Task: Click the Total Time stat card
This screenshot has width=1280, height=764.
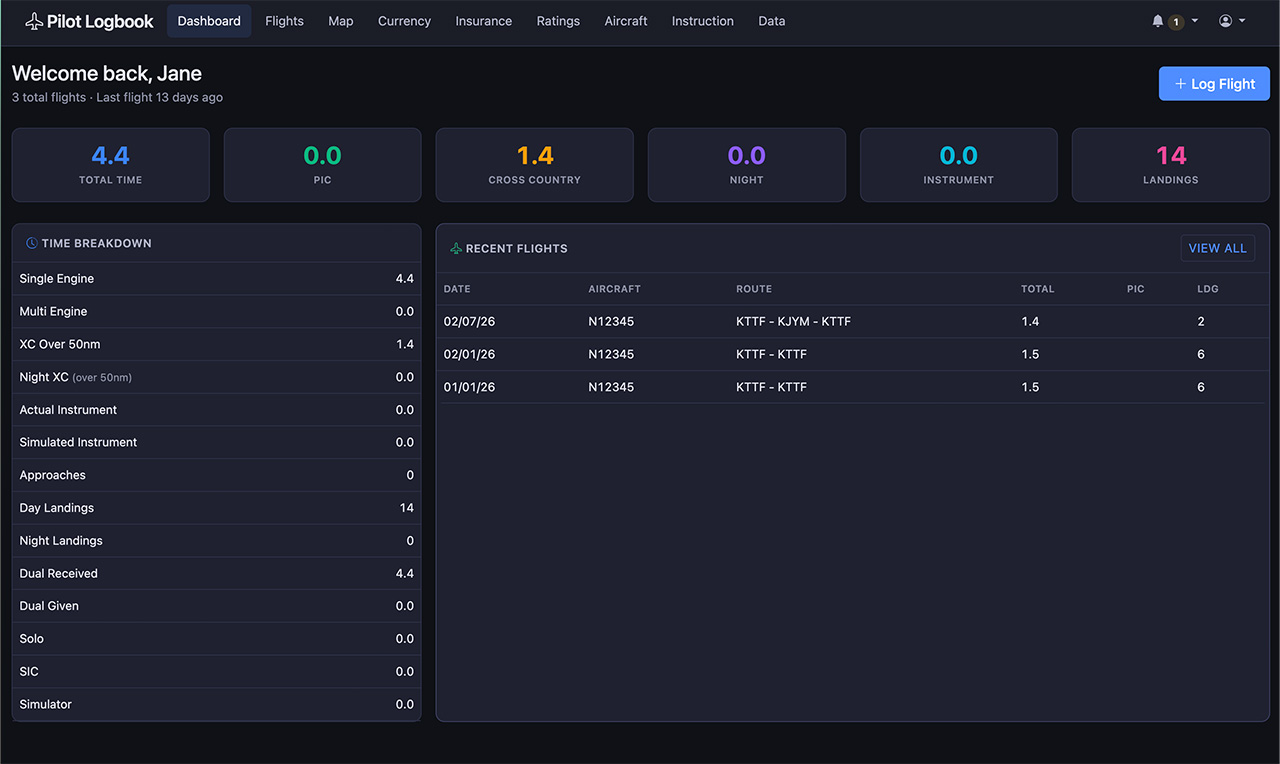Action: [111, 165]
